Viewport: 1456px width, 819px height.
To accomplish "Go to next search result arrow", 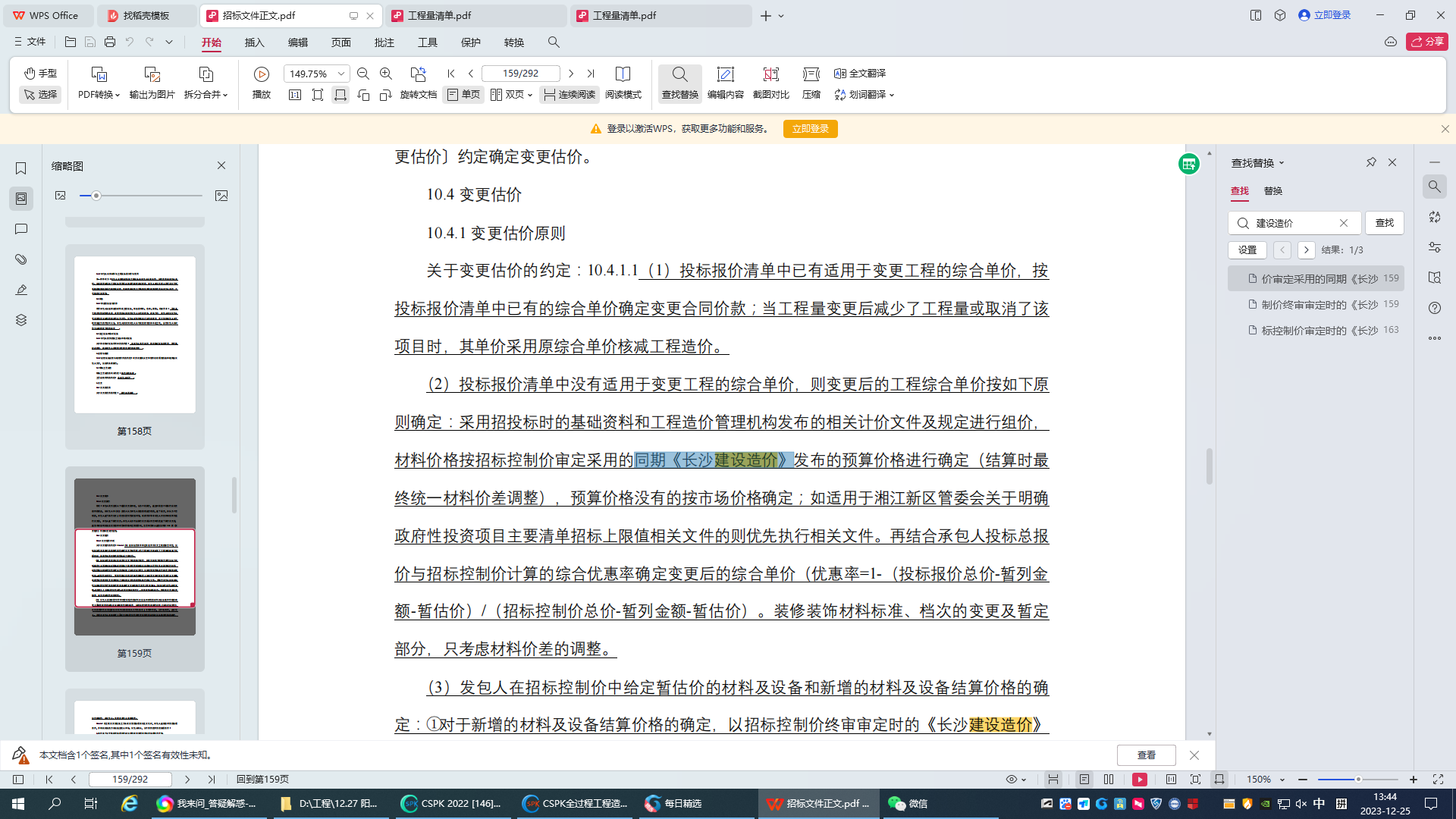I will 1306,249.
